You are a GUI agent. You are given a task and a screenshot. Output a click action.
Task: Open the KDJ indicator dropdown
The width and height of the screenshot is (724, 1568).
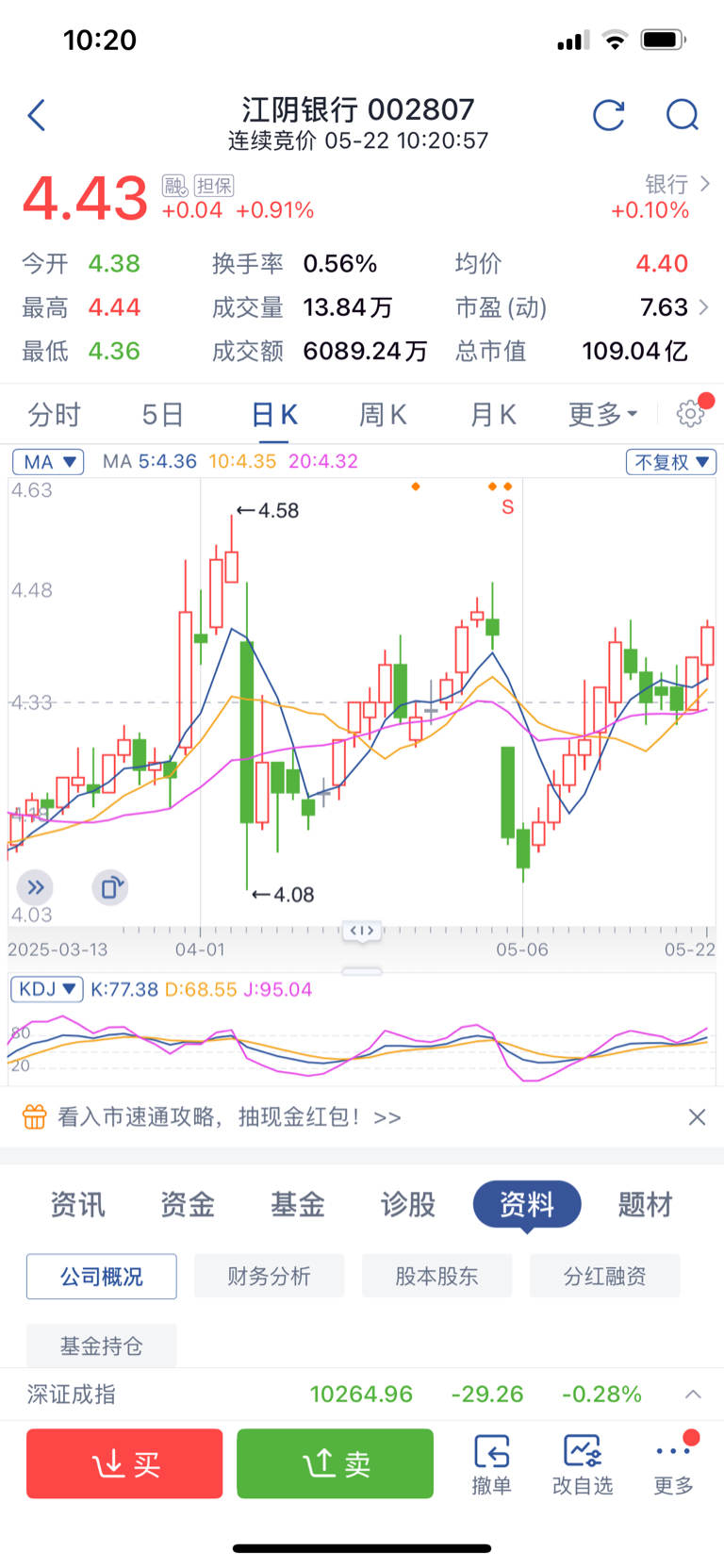(47, 989)
